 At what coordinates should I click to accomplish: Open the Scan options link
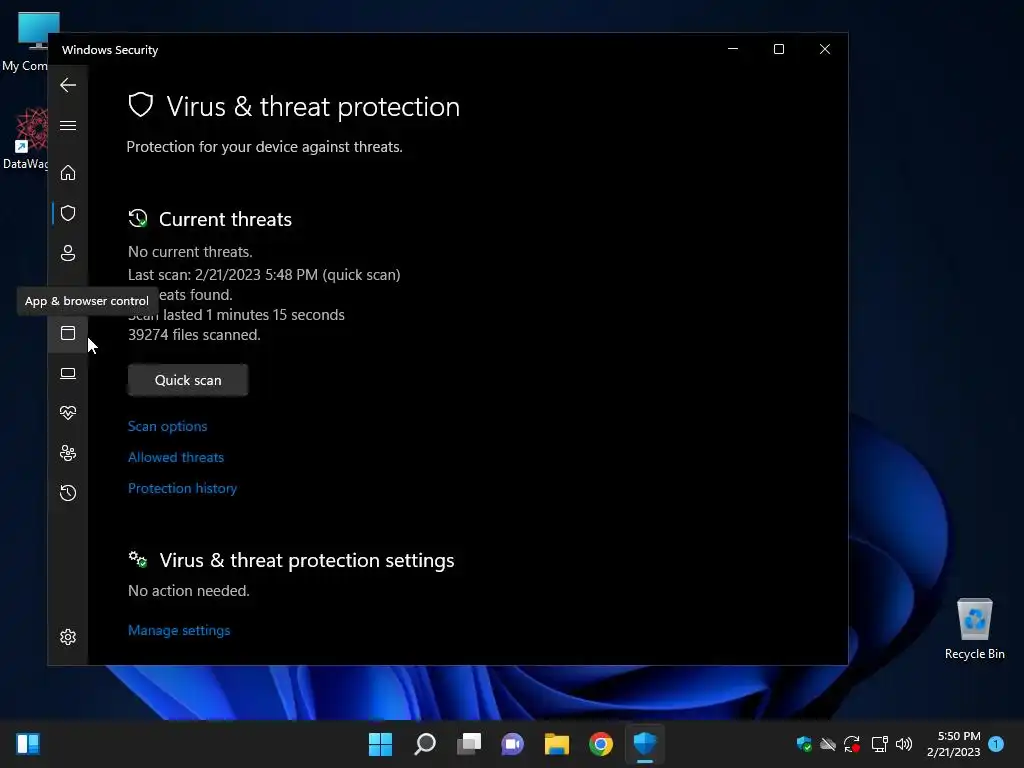pos(167,426)
